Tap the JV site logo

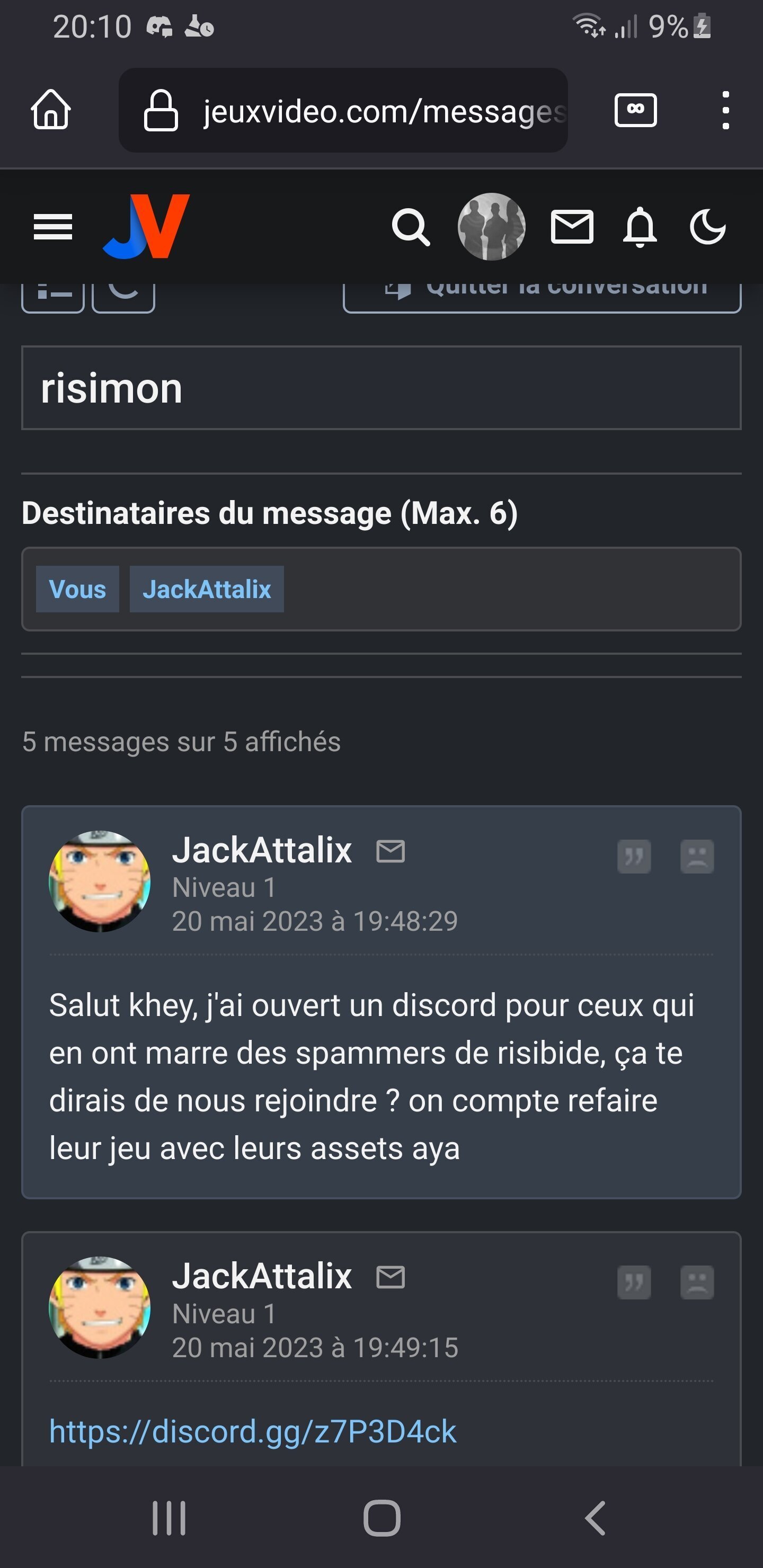click(146, 226)
